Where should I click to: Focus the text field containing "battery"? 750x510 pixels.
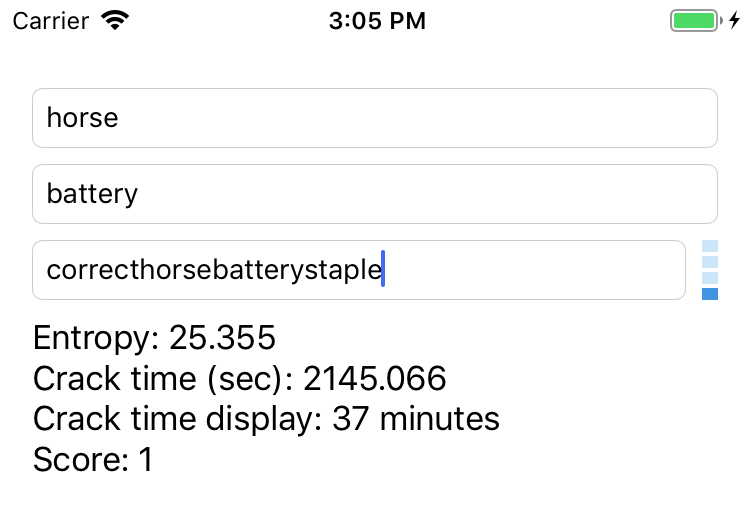tap(375, 194)
